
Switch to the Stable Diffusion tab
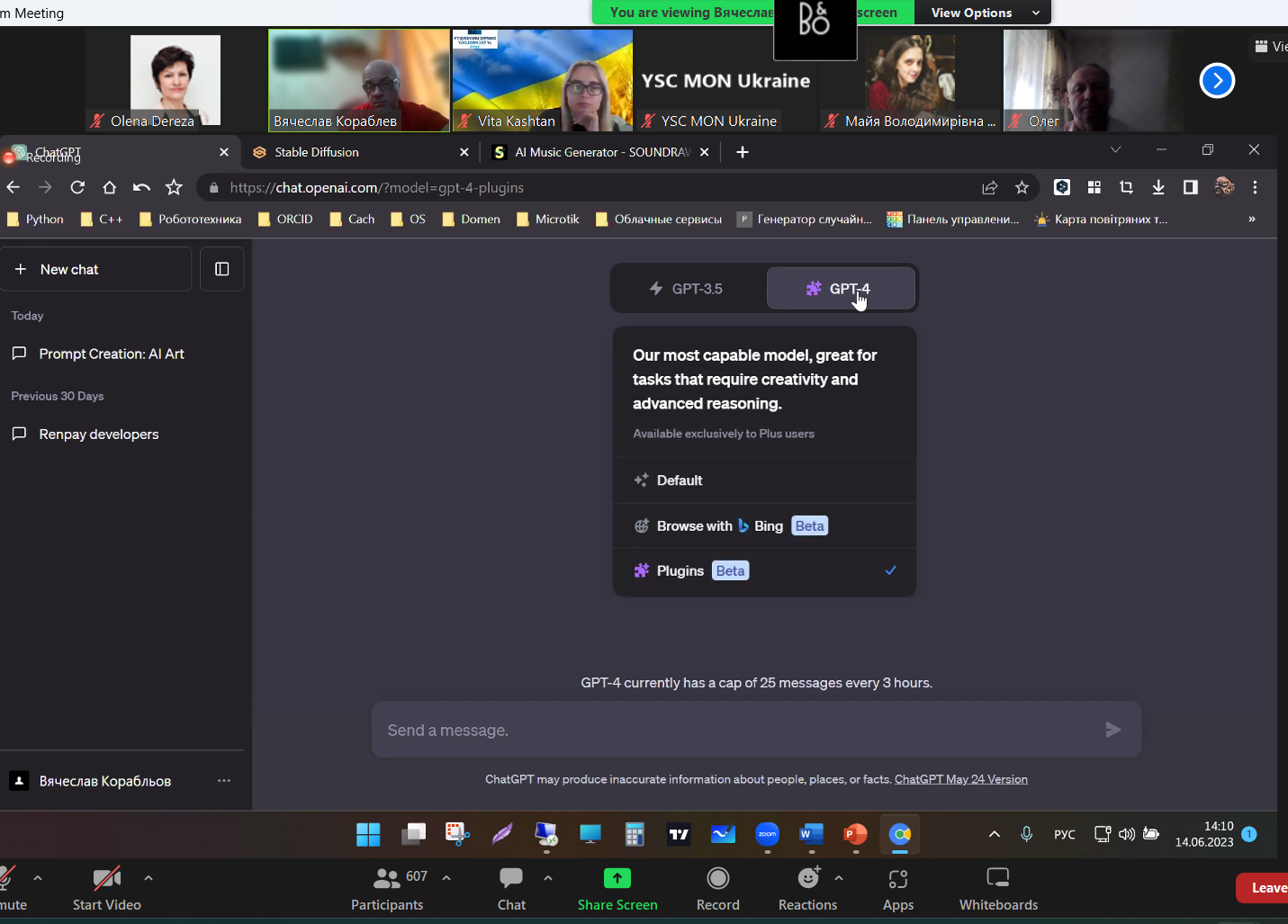click(317, 152)
